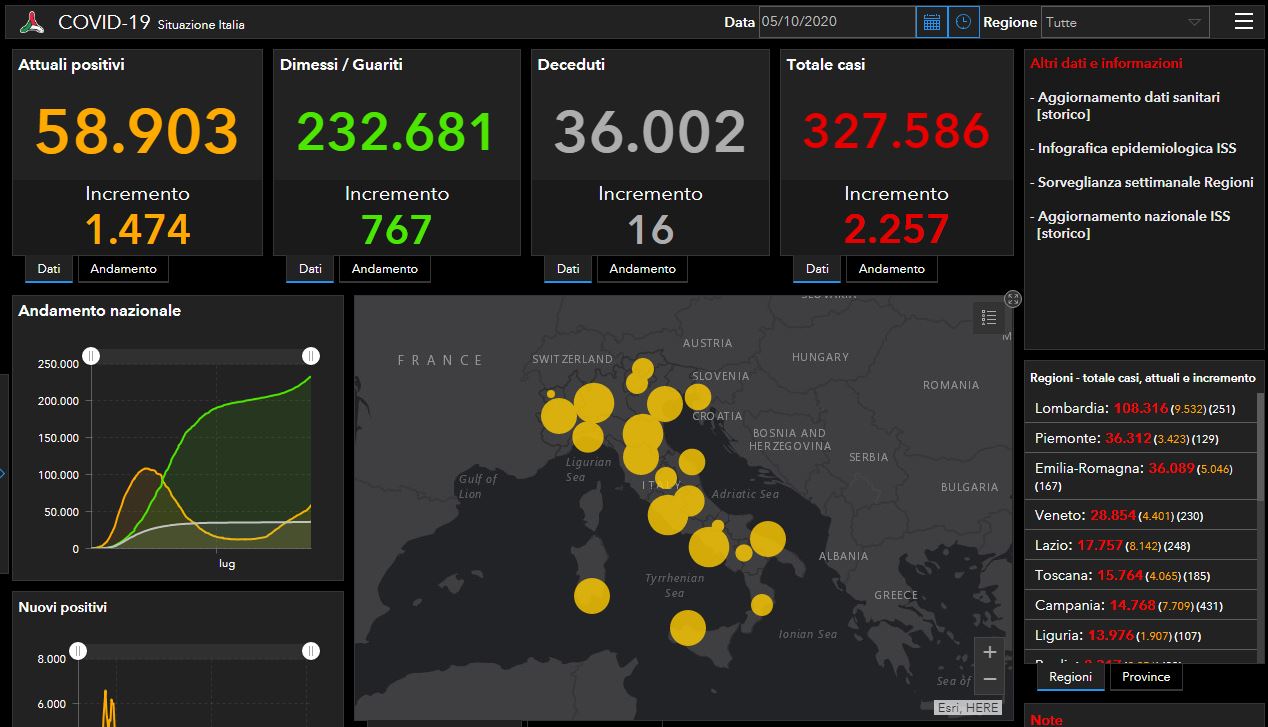Click left range handle on Andamento nazionale chart
The width and height of the screenshot is (1268, 727).
click(x=91, y=356)
